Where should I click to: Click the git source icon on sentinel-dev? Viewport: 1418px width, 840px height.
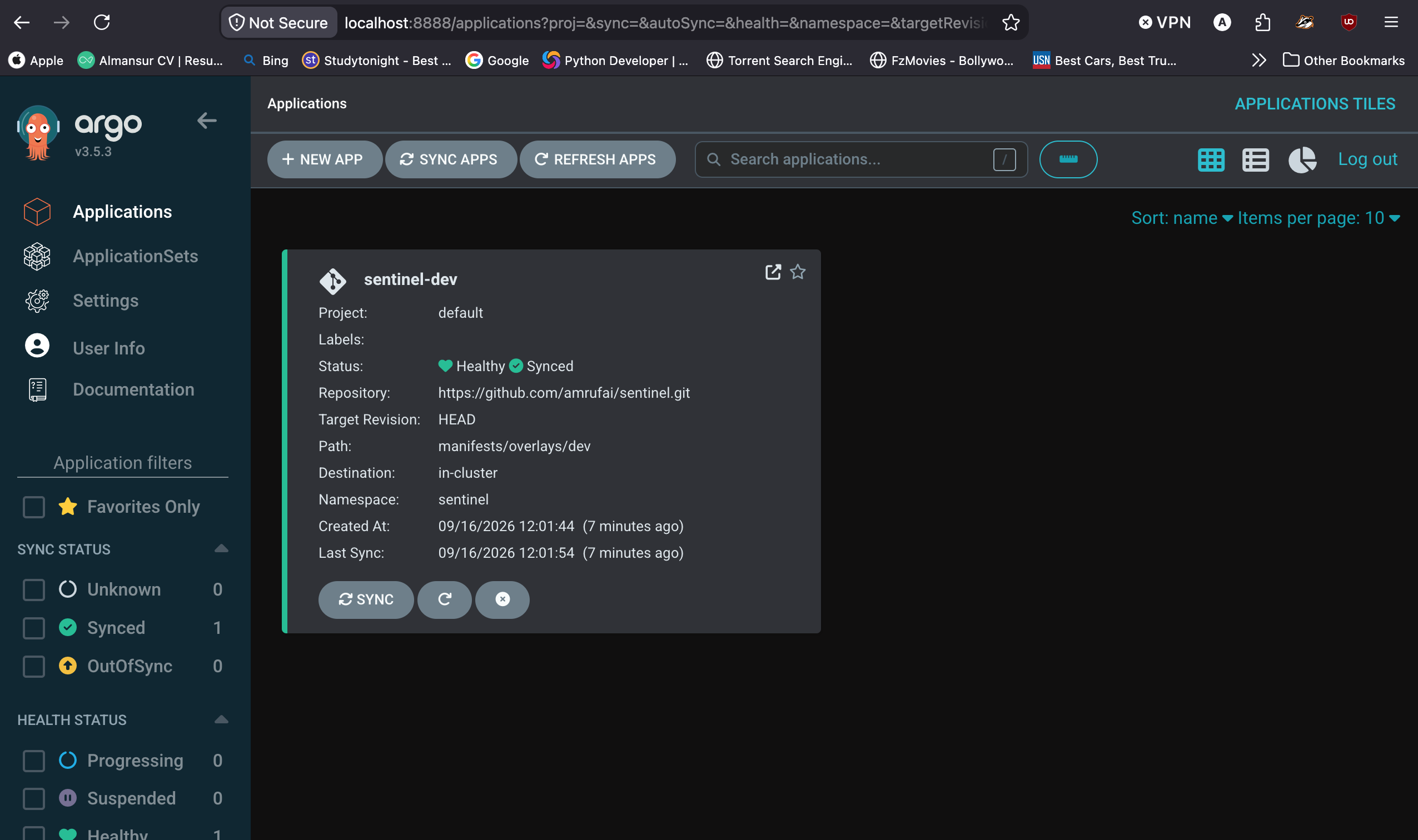[332, 281]
